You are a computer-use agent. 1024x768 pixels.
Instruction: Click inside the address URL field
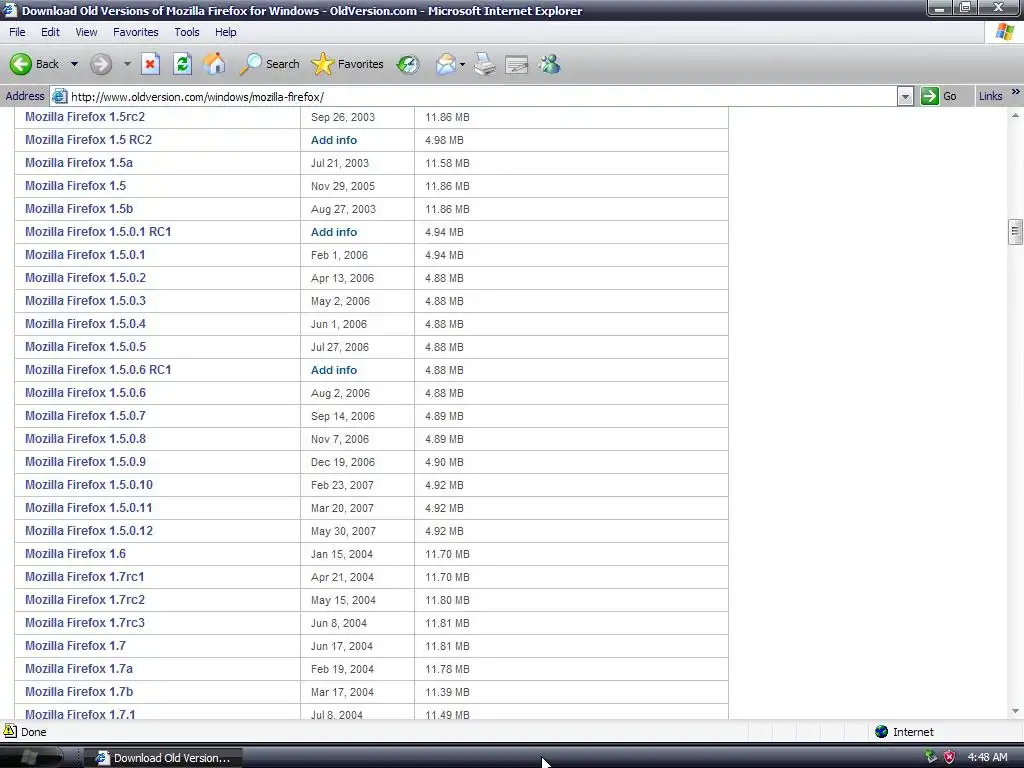click(483, 97)
